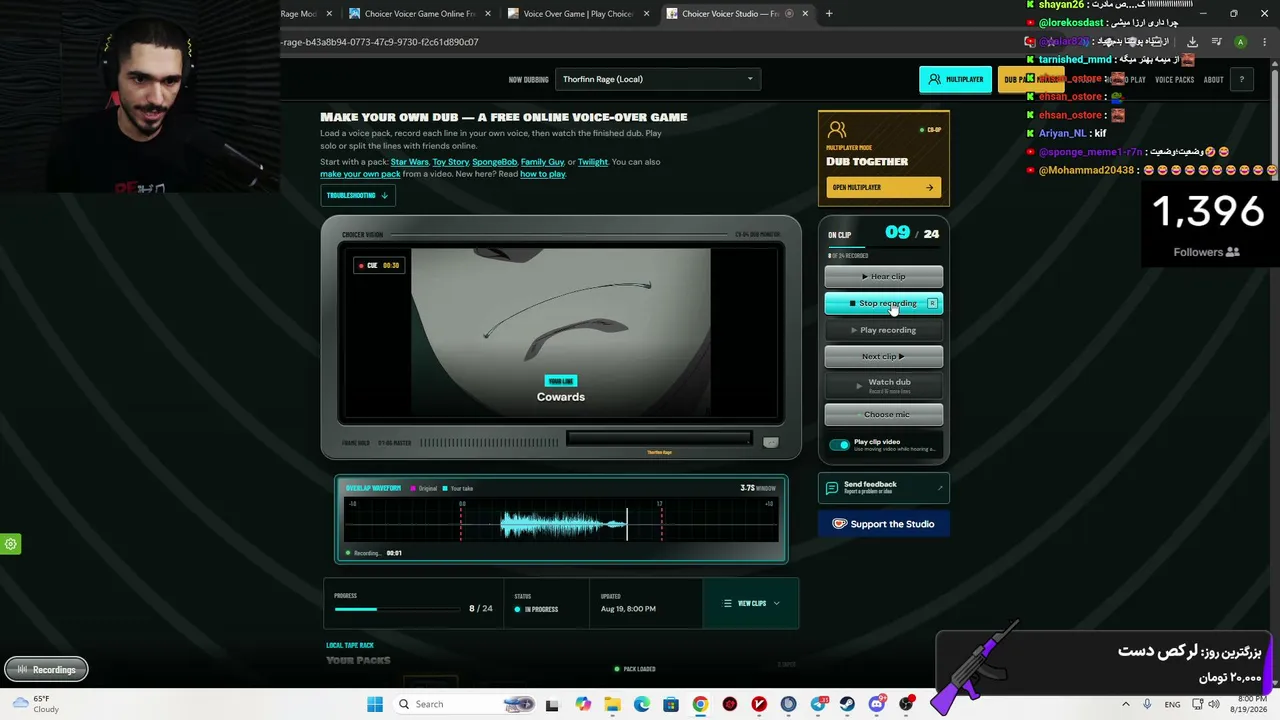Follow the Toy Story pack link

click(450, 162)
